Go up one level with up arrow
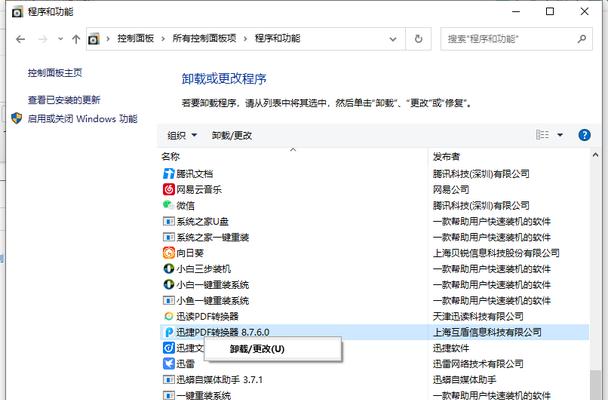Image resolution: width=608 pixels, height=400 pixels. tap(76, 39)
